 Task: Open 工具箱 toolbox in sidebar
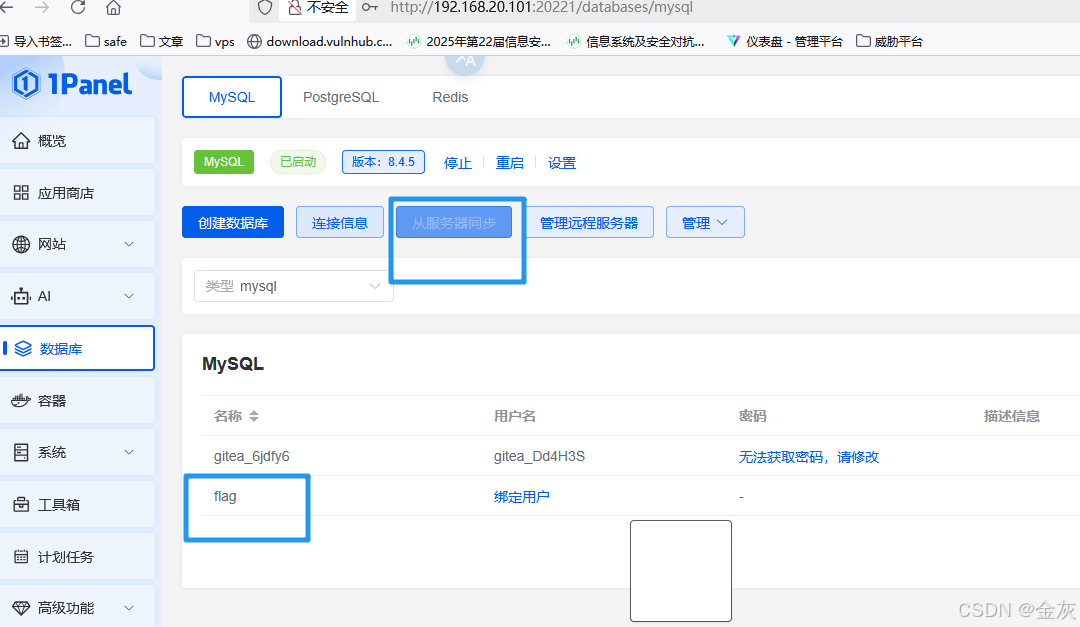[x=77, y=504]
